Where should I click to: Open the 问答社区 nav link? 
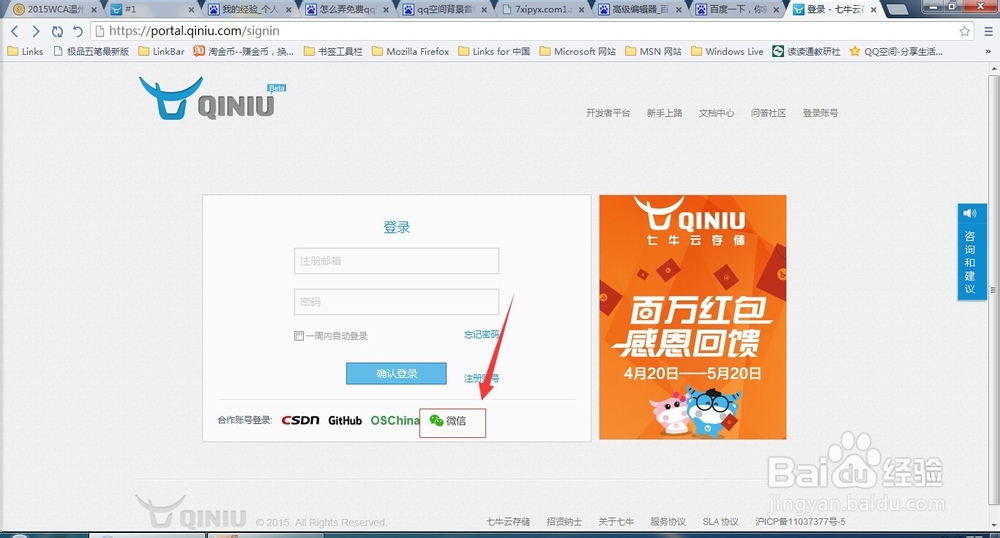(x=768, y=113)
